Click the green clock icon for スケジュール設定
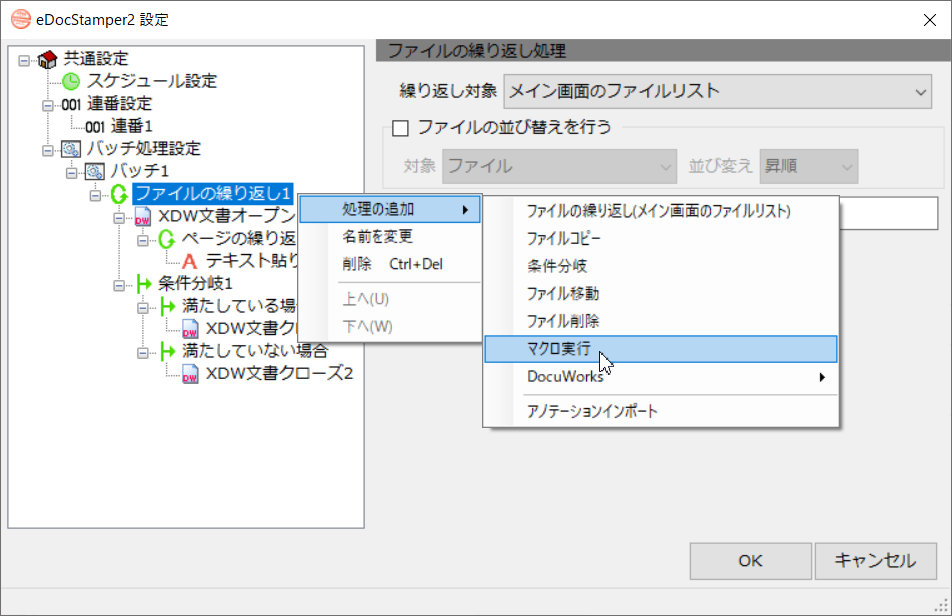Viewport: 952px width, 616px height. click(x=71, y=81)
